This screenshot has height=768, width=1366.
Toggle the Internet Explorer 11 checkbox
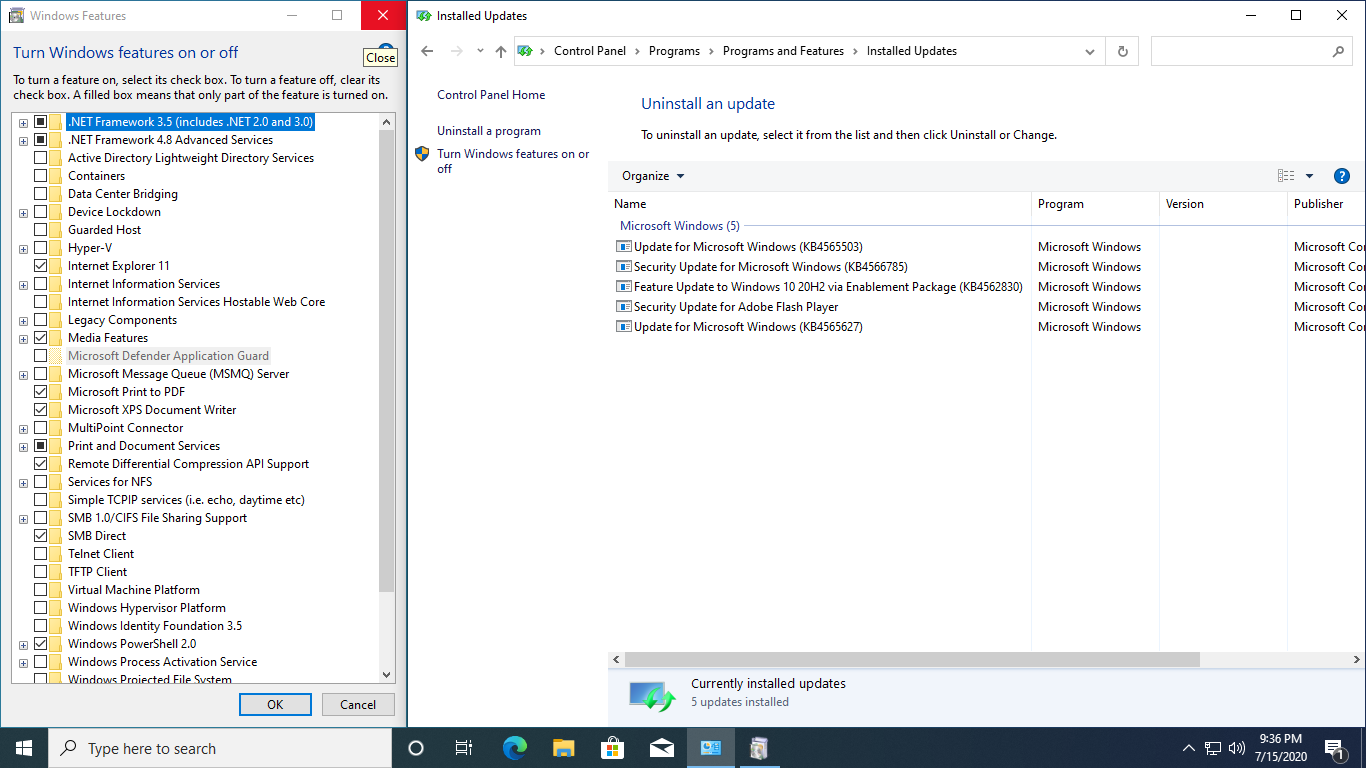click(41, 266)
